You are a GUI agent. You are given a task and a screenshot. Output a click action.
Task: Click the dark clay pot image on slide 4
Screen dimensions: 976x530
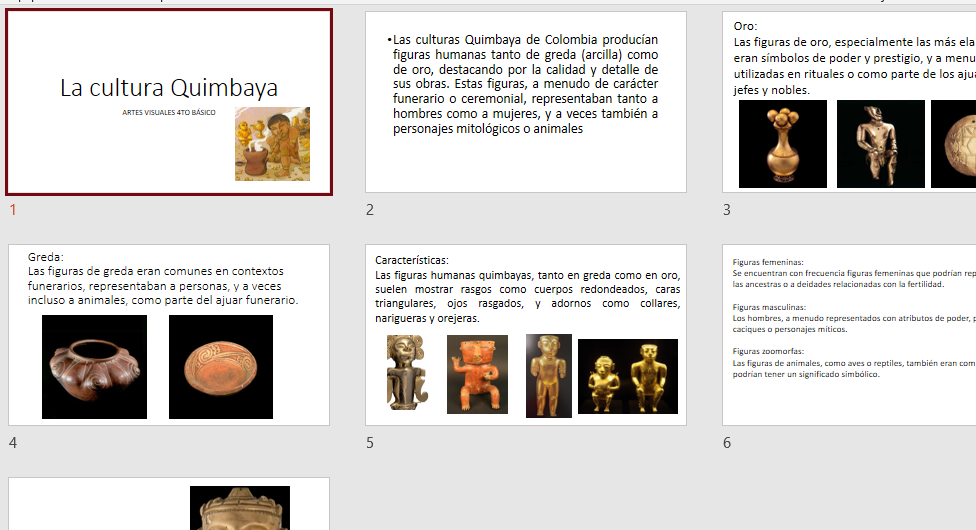94,366
